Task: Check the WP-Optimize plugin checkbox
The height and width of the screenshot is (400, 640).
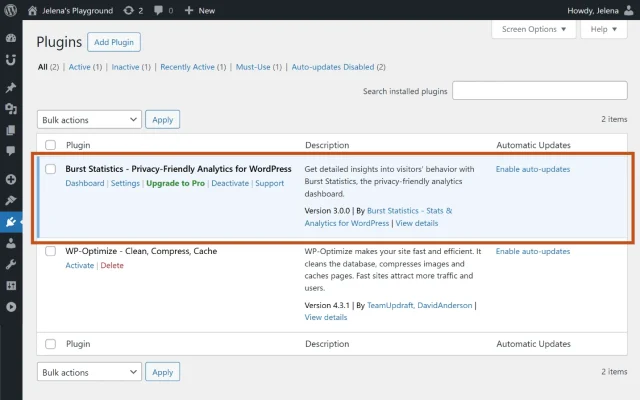Action: coord(51,251)
